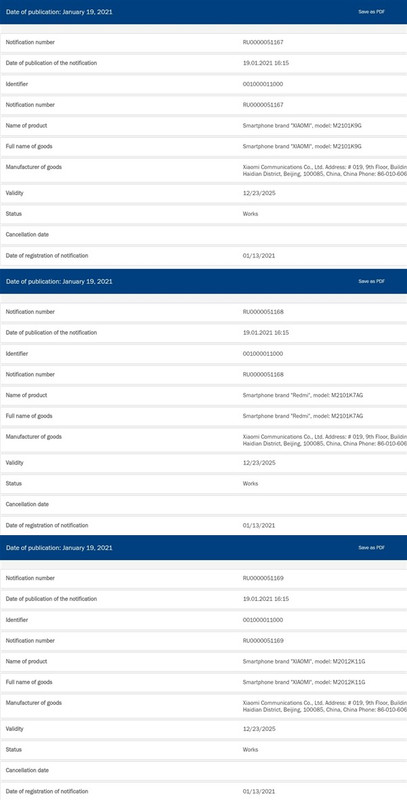The image size is (407, 800).
Task: Click validity date 12/23/2025 for the M2101K9G record
Action: point(259,193)
